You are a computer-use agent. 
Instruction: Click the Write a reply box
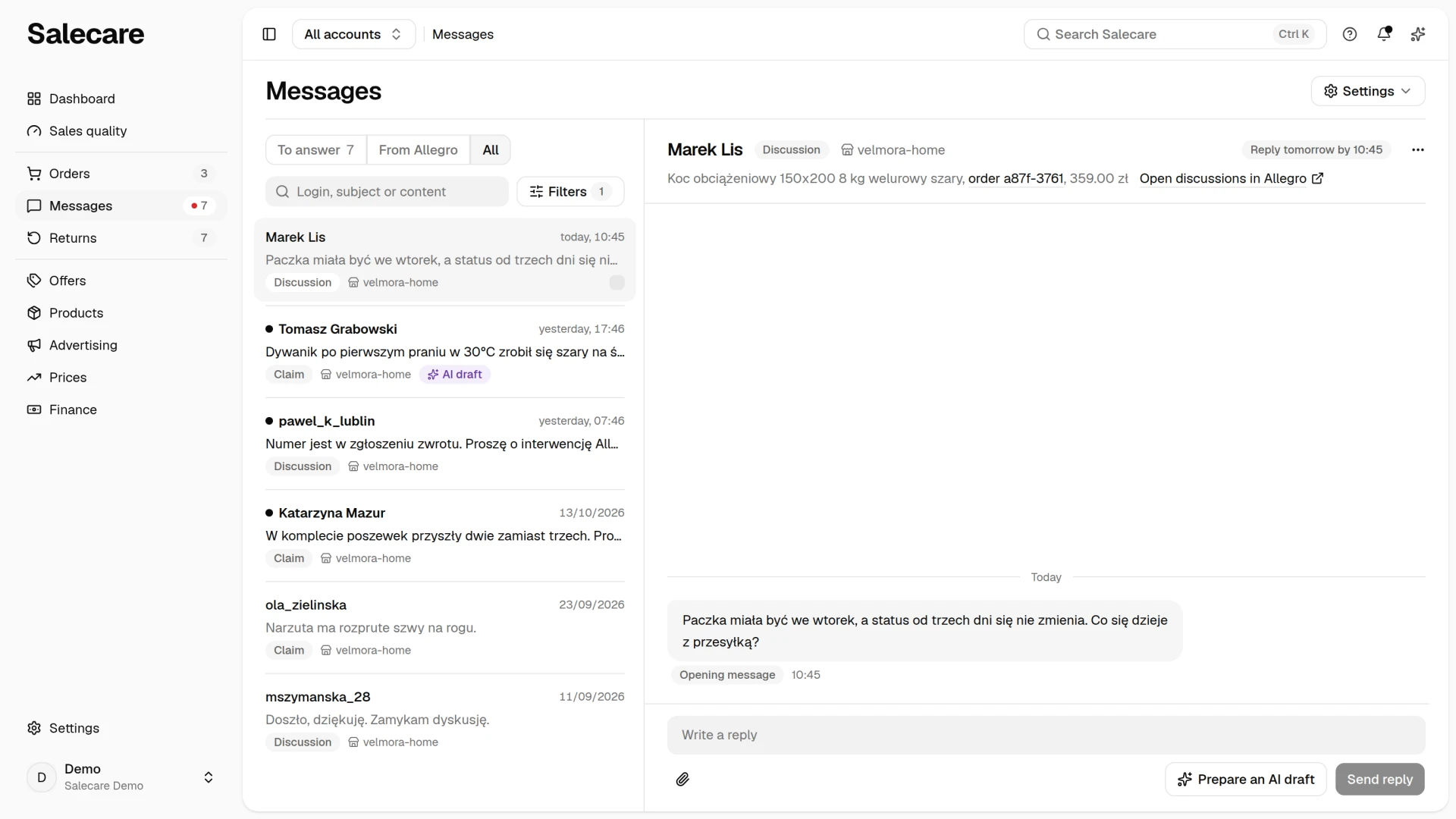1046,735
